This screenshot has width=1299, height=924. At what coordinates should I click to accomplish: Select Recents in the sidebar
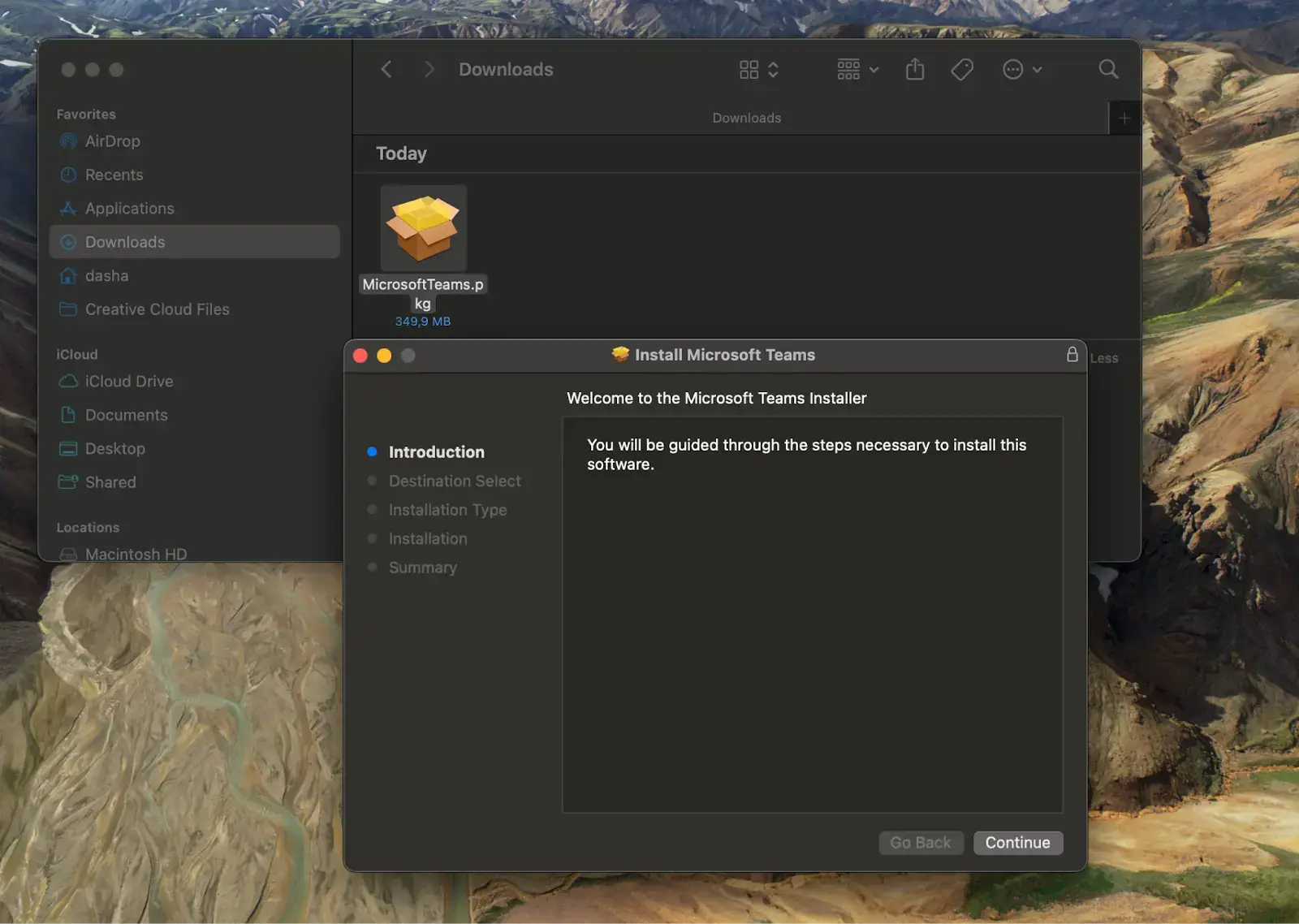point(113,175)
